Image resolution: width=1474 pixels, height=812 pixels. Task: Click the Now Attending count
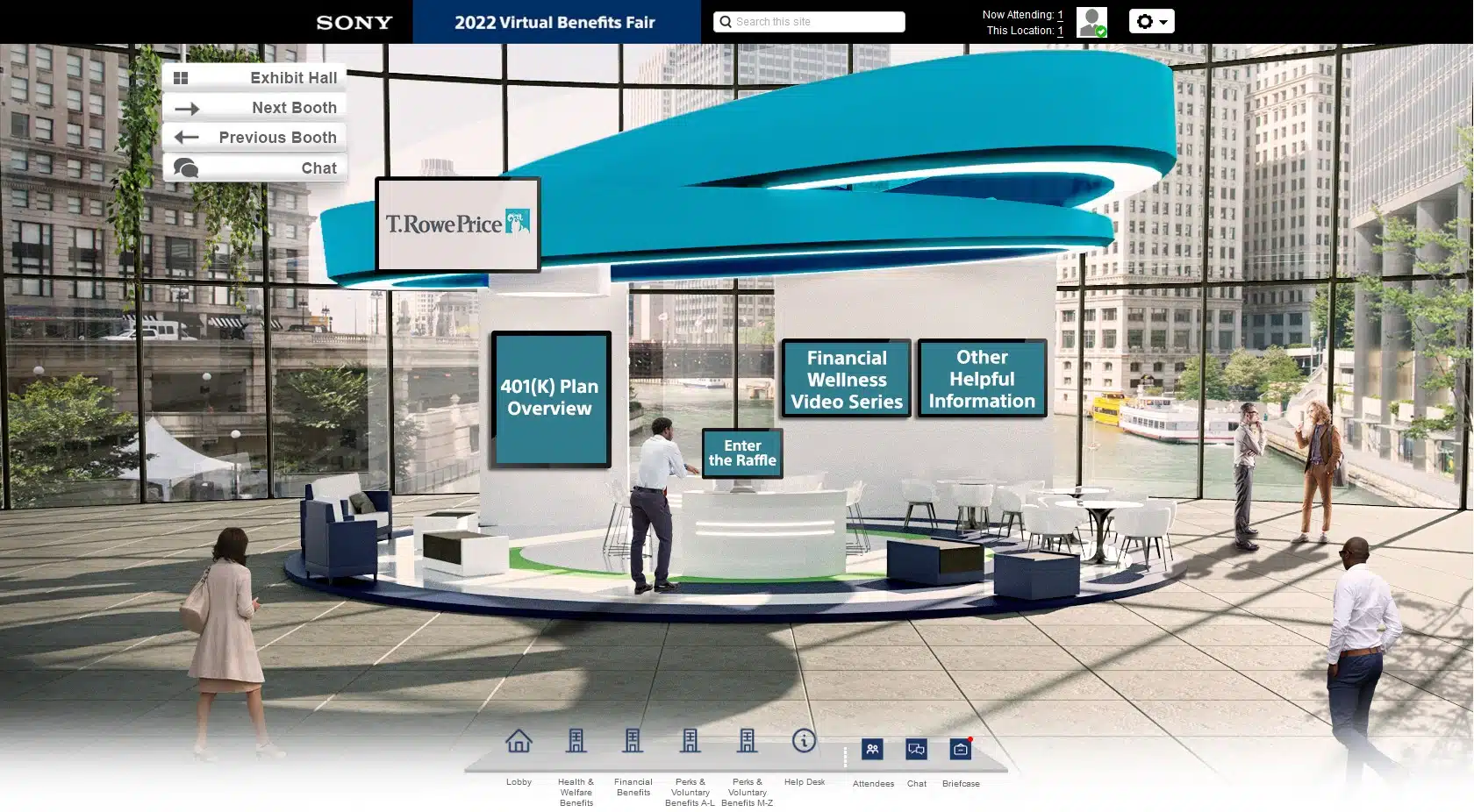(1060, 15)
